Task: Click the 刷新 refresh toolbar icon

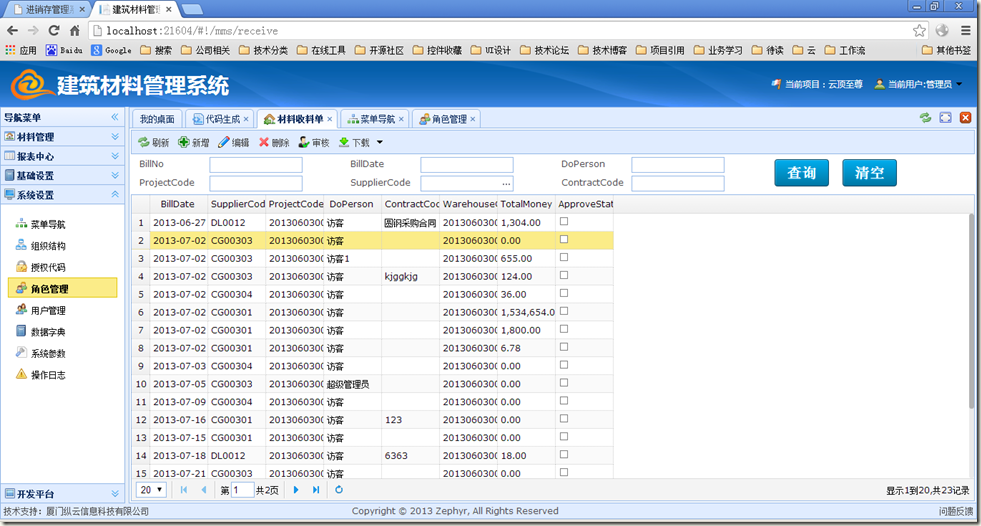Action: tap(144, 143)
